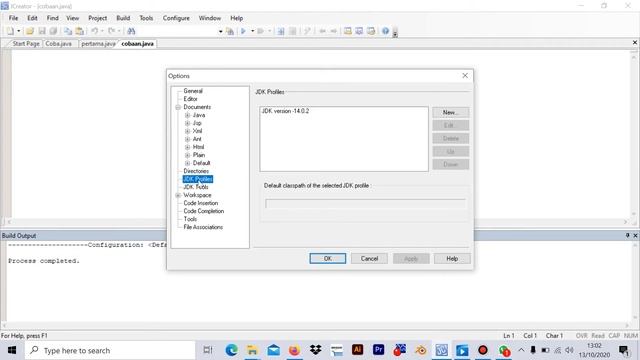
Task: Click the navigate Forward arrow icon
Action: click(333, 31)
